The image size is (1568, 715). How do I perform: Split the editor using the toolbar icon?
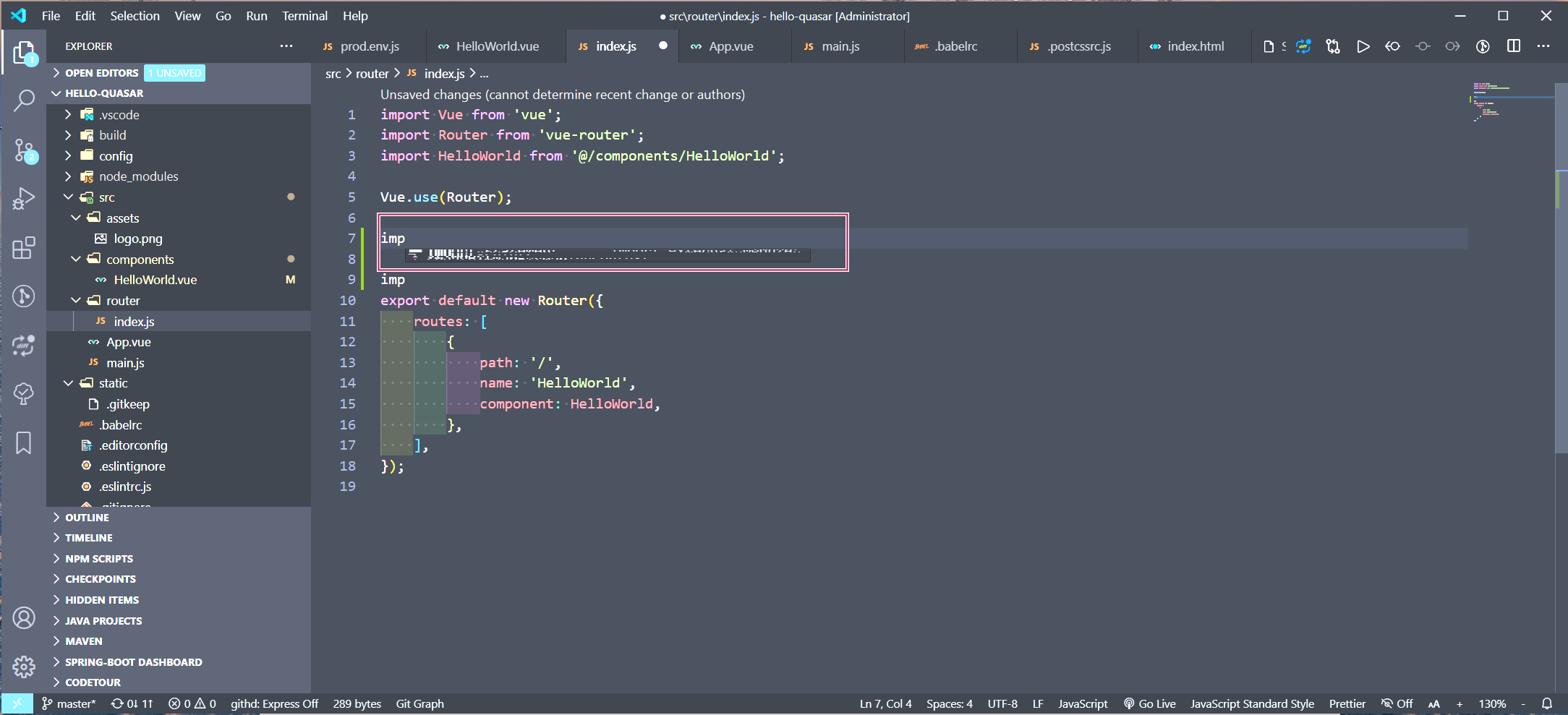[1512, 46]
